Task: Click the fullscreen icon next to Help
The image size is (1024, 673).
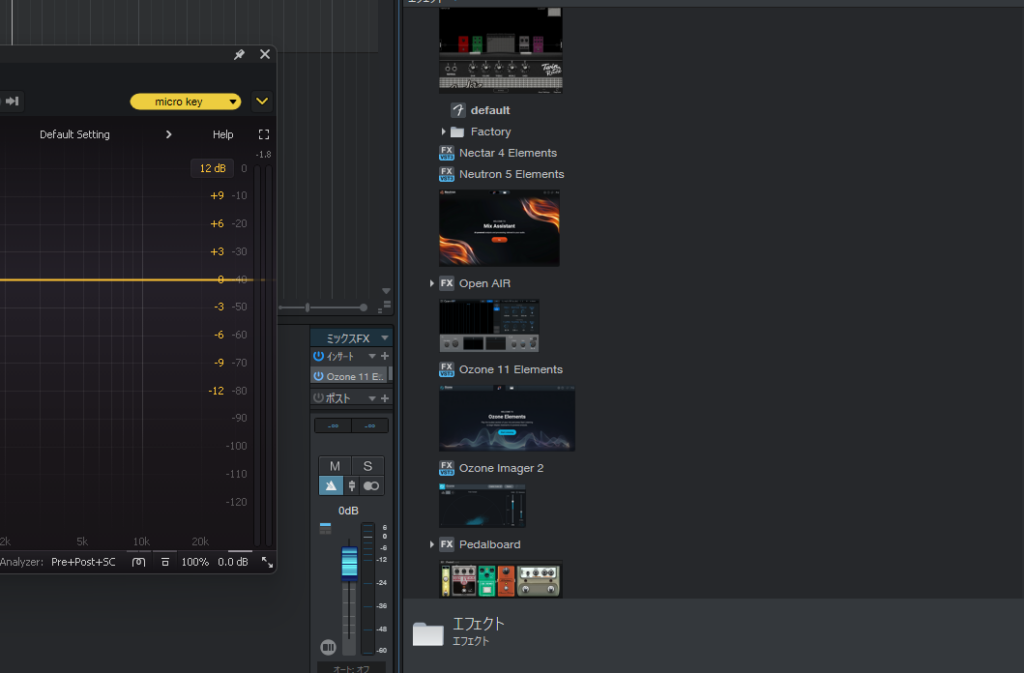Action: [263, 134]
